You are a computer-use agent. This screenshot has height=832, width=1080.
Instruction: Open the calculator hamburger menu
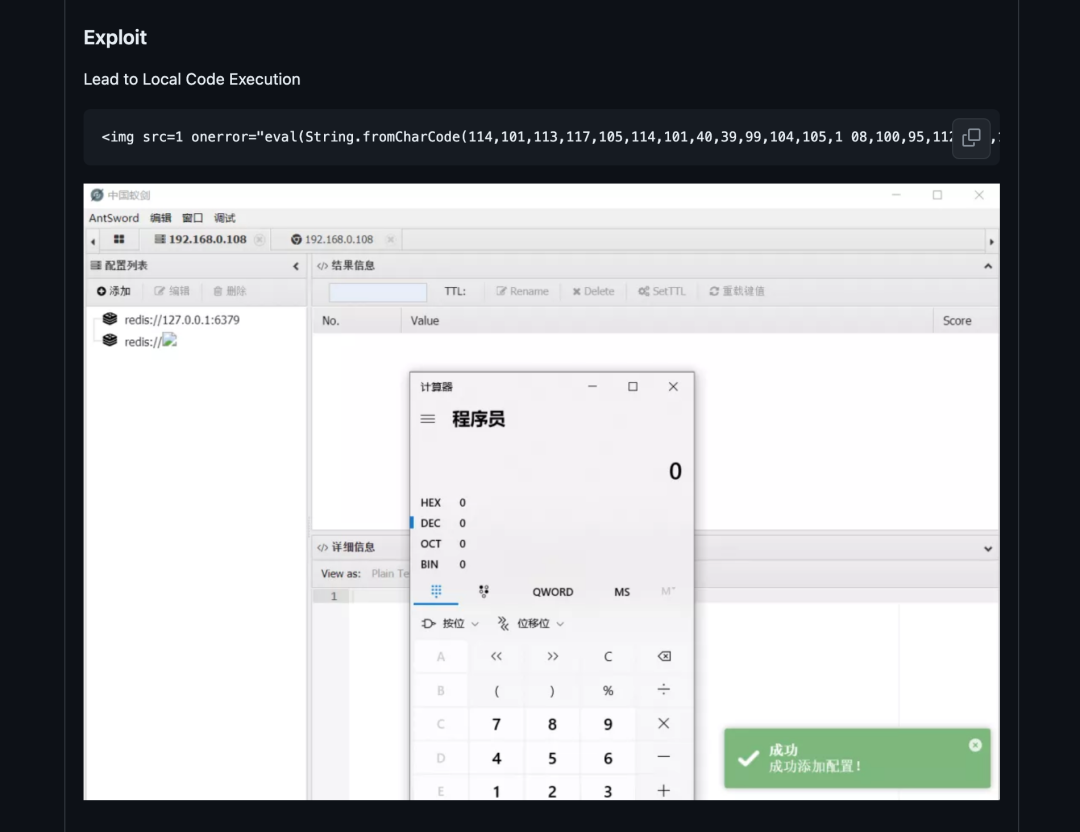(x=428, y=419)
